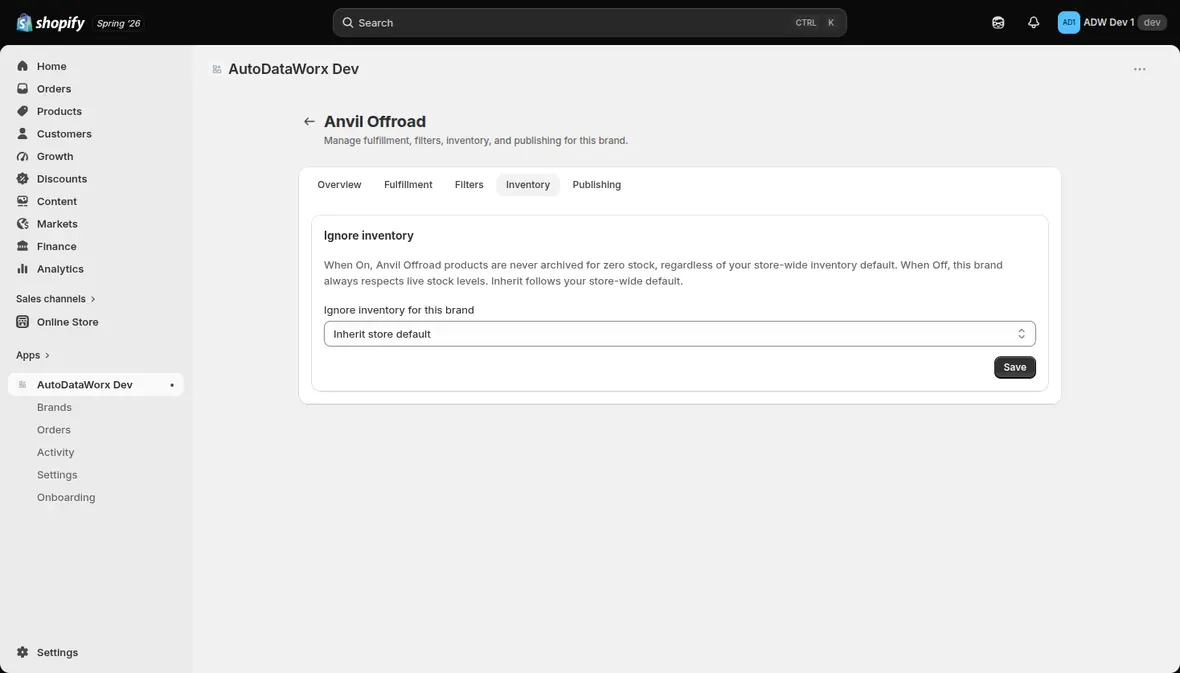Image resolution: width=1180 pixels, height=673 pixels.
Task: Click the Analytics link in sidebar
Action: click(x=60, y=270)
